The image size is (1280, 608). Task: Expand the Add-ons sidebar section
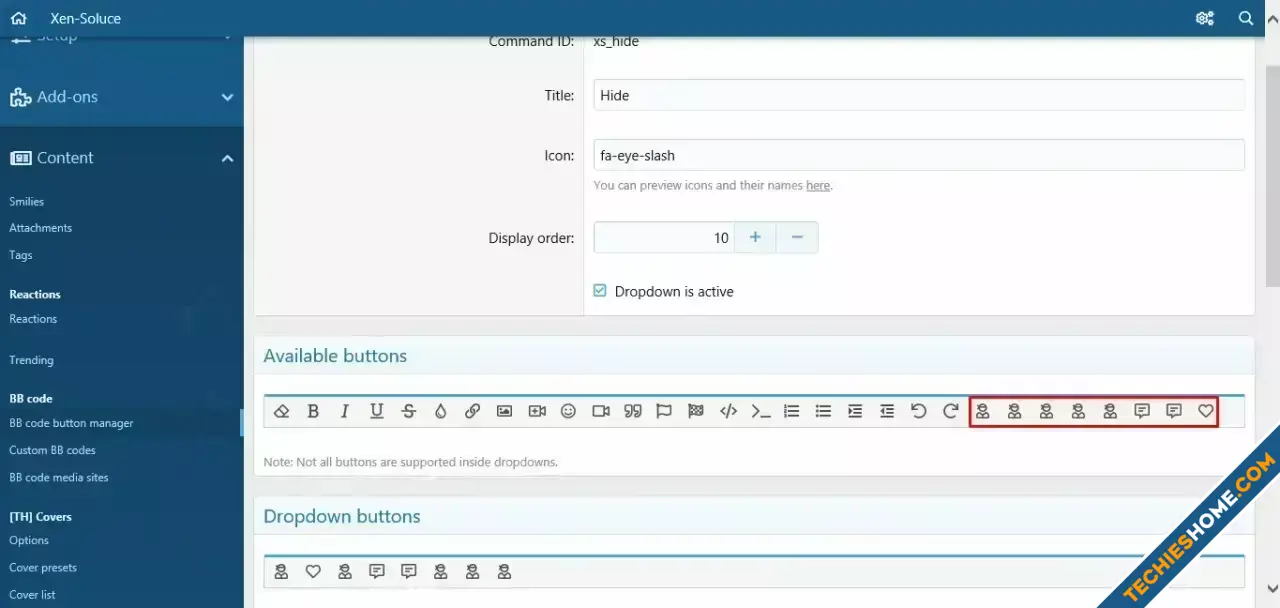pyautogui.click(x=121, y=97)
